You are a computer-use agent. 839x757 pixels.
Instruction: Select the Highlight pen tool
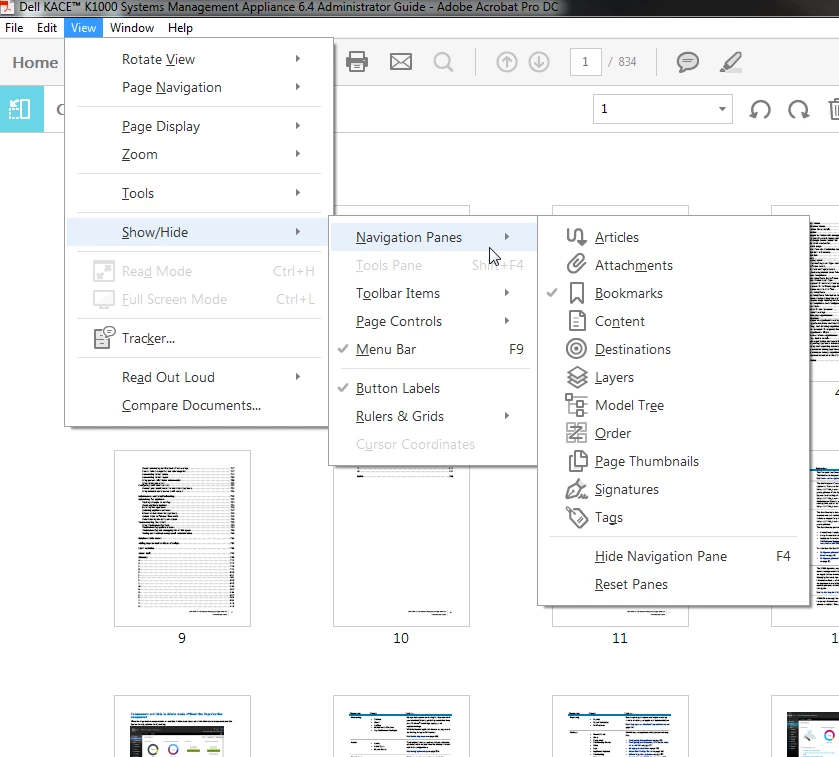(731, 62)
